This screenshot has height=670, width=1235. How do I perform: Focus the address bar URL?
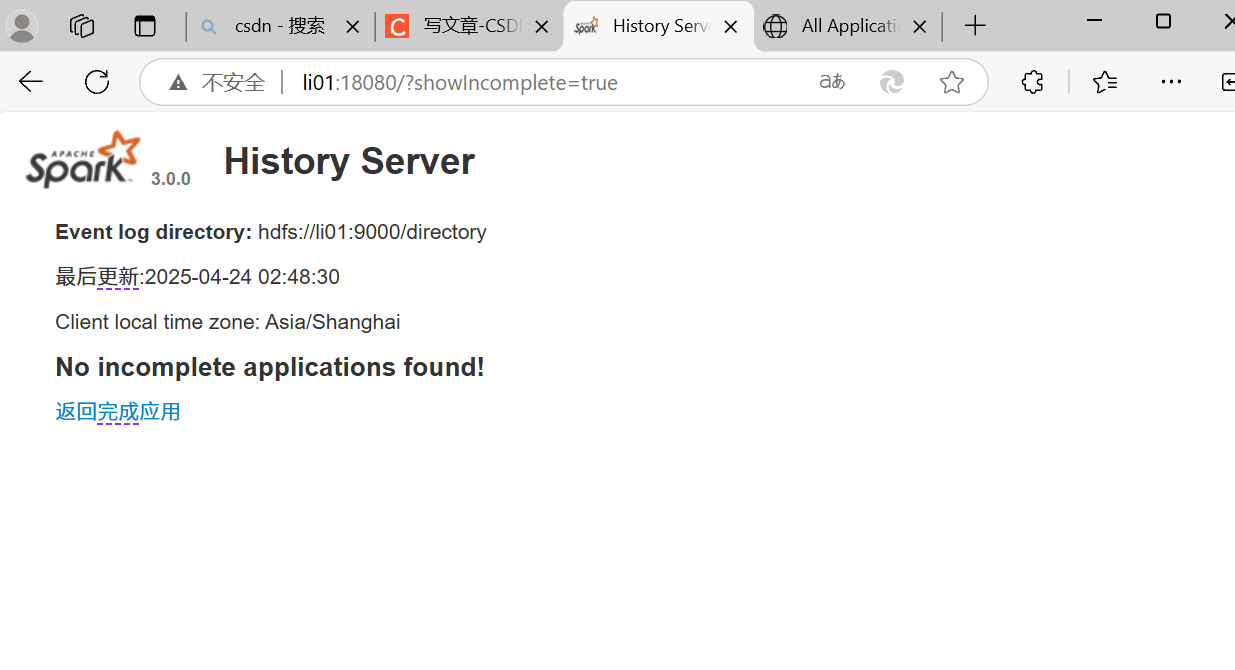point(460,83)
